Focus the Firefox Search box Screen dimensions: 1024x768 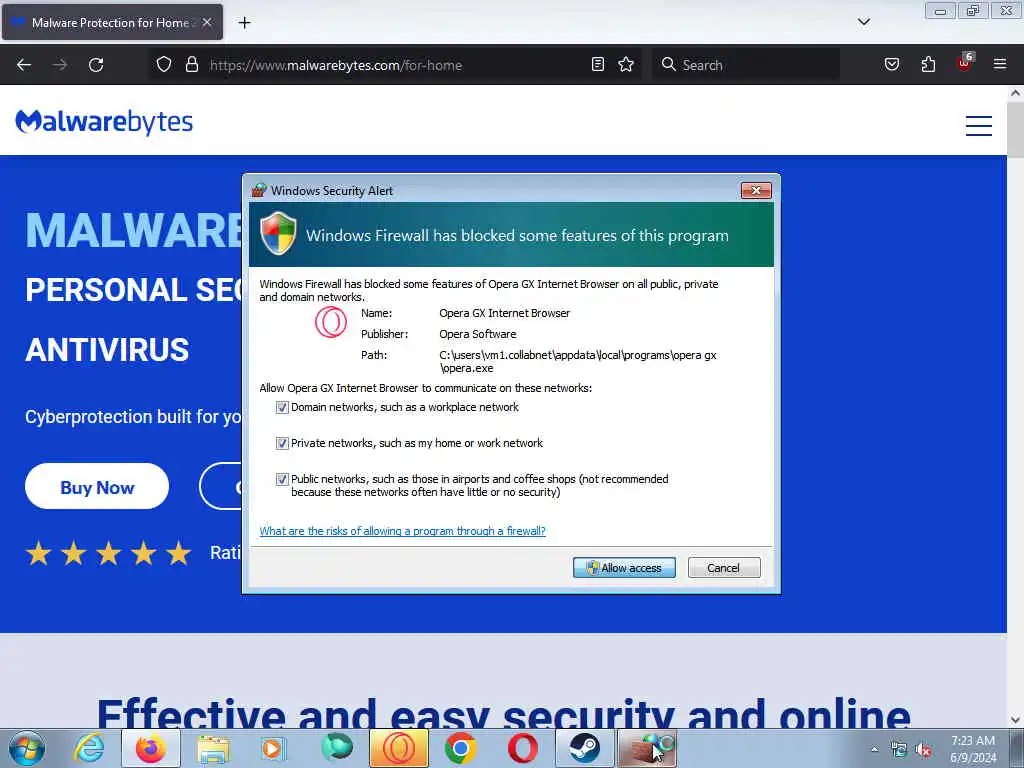pos(748,65)
